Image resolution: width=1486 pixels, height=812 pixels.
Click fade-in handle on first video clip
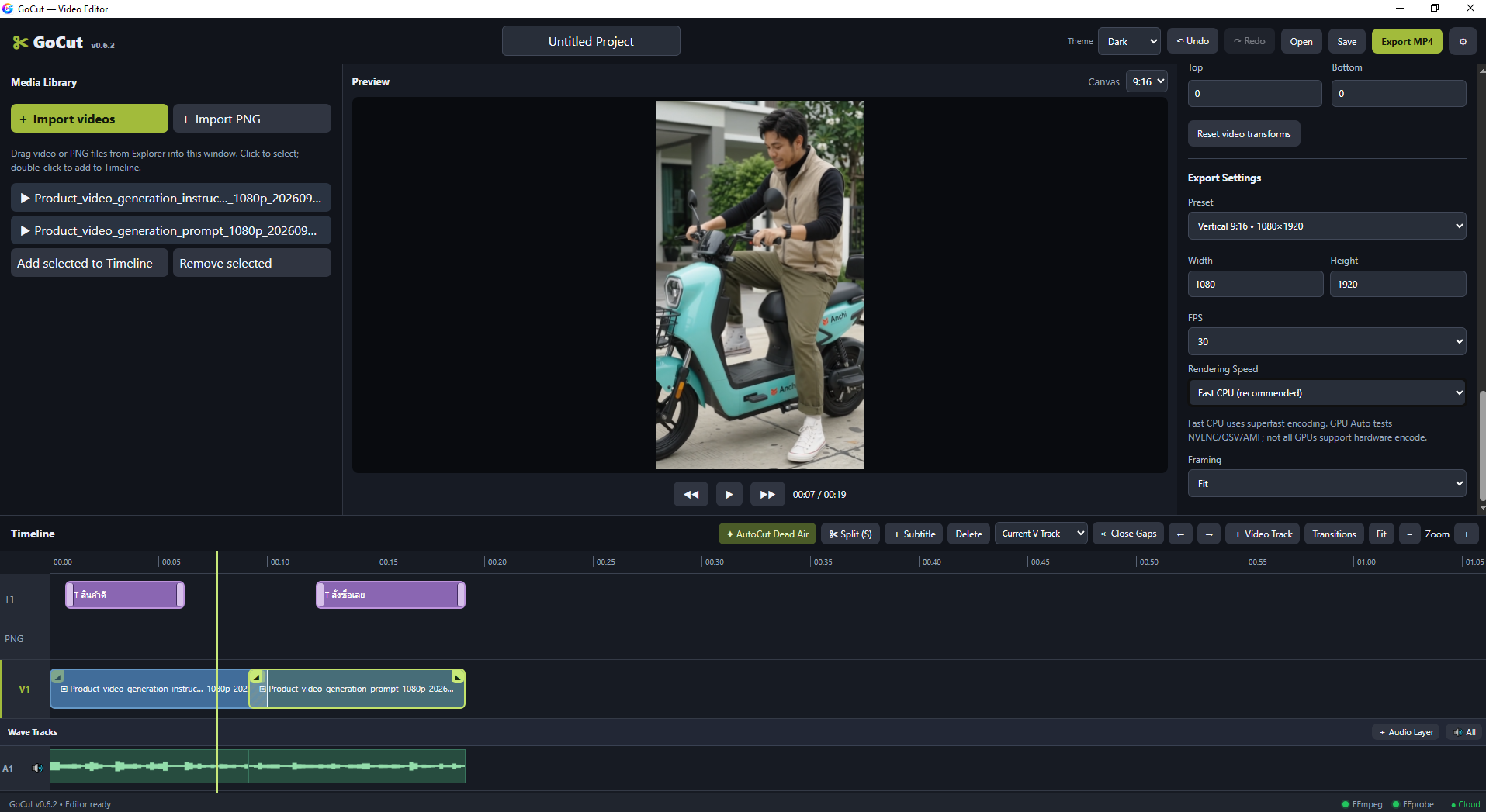pyautogui.click(x=57, y=676)
